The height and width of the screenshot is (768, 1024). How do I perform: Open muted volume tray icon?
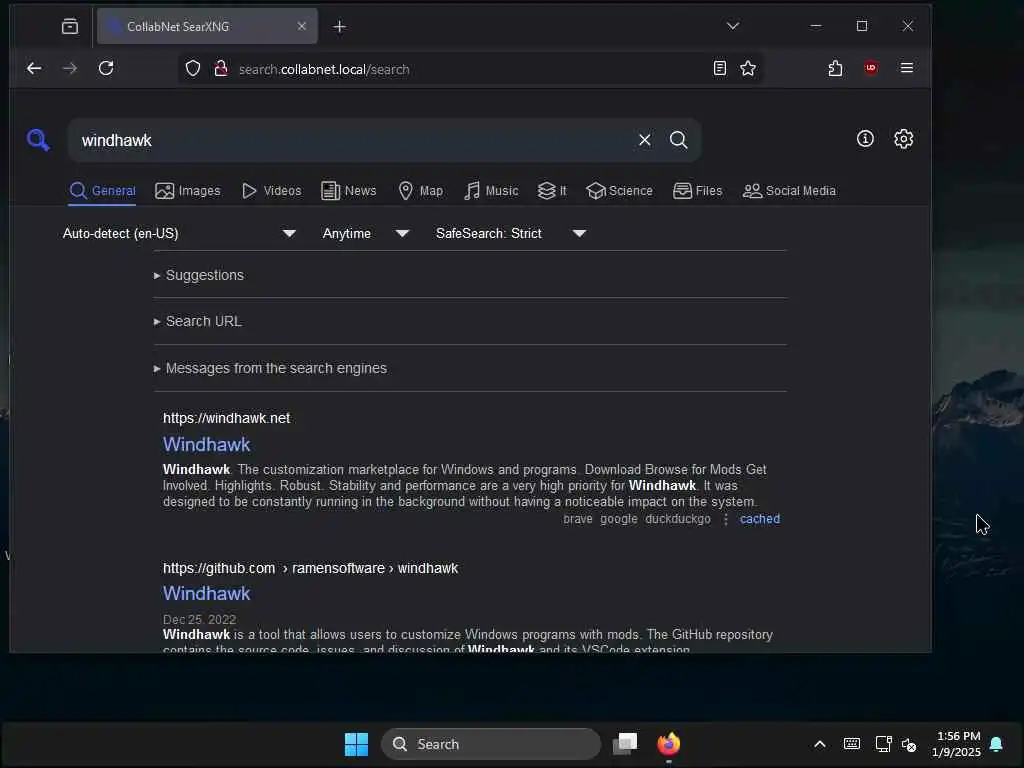tap(909, 744)
